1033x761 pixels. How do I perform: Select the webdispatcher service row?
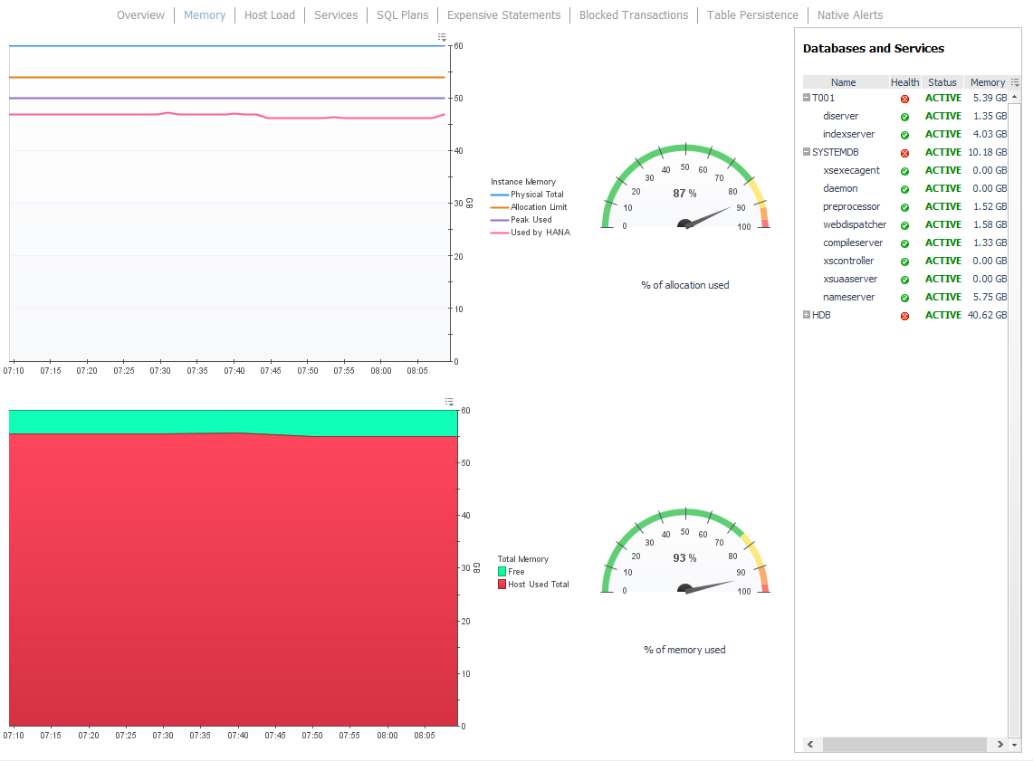(x=854, y=225)
